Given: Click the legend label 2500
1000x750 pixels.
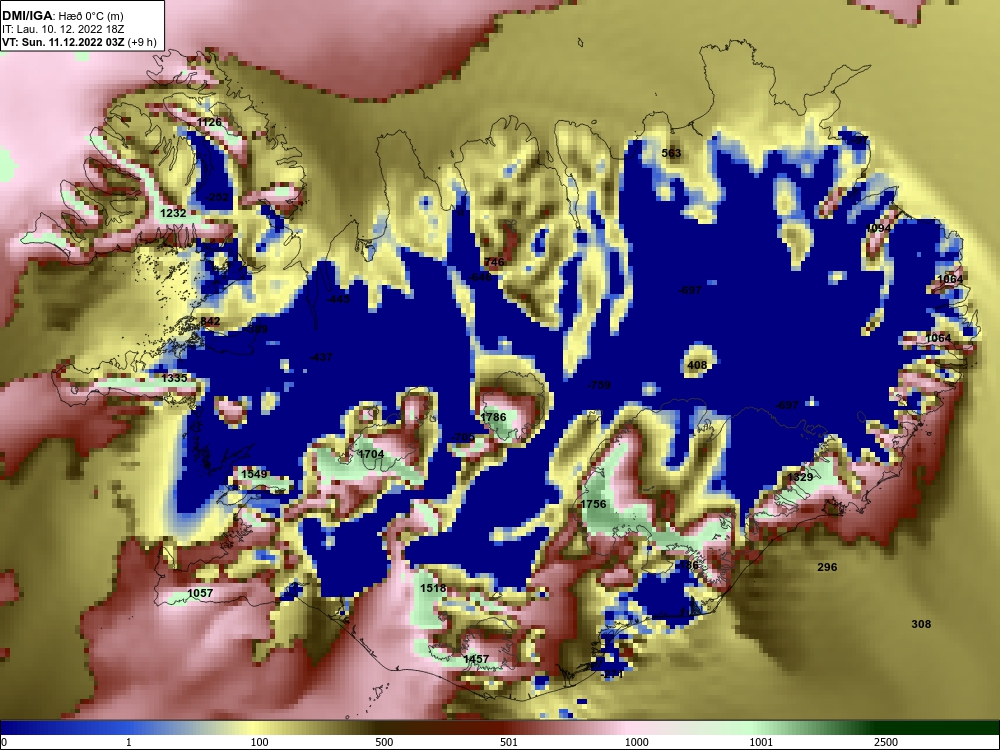Looking at the screenshot, I should point(886,742).
